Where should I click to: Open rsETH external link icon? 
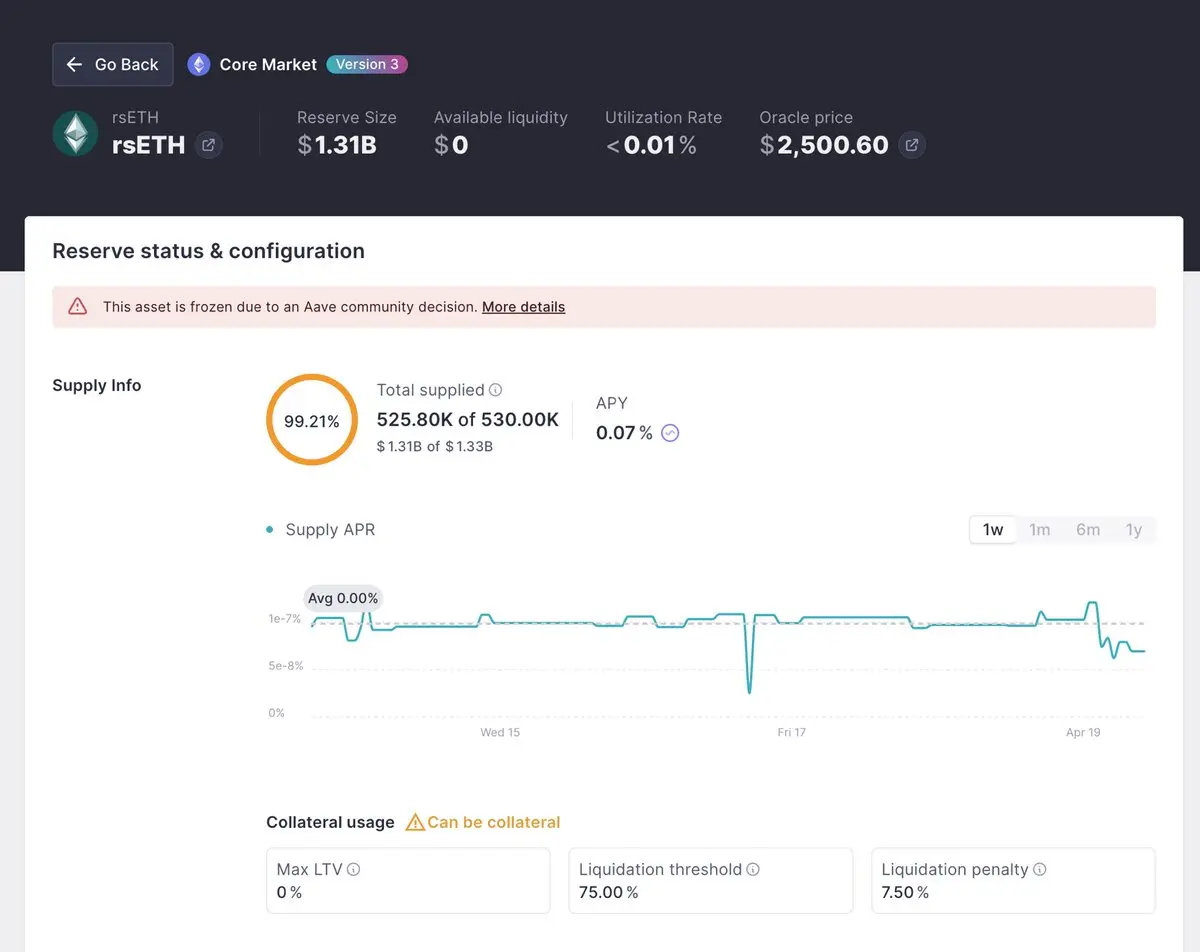(x=208, y=145)
